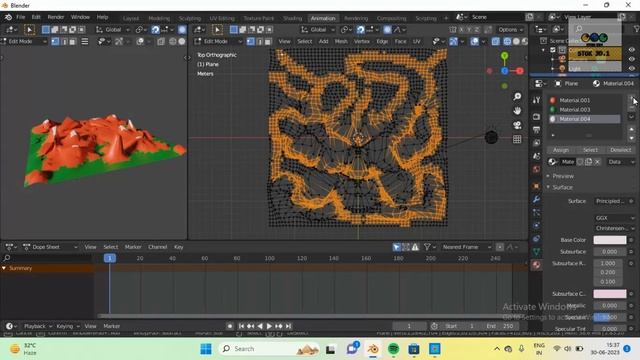Open the Object properties tab
The height and width of the screenshot is (360, 640).
point(536,186)
